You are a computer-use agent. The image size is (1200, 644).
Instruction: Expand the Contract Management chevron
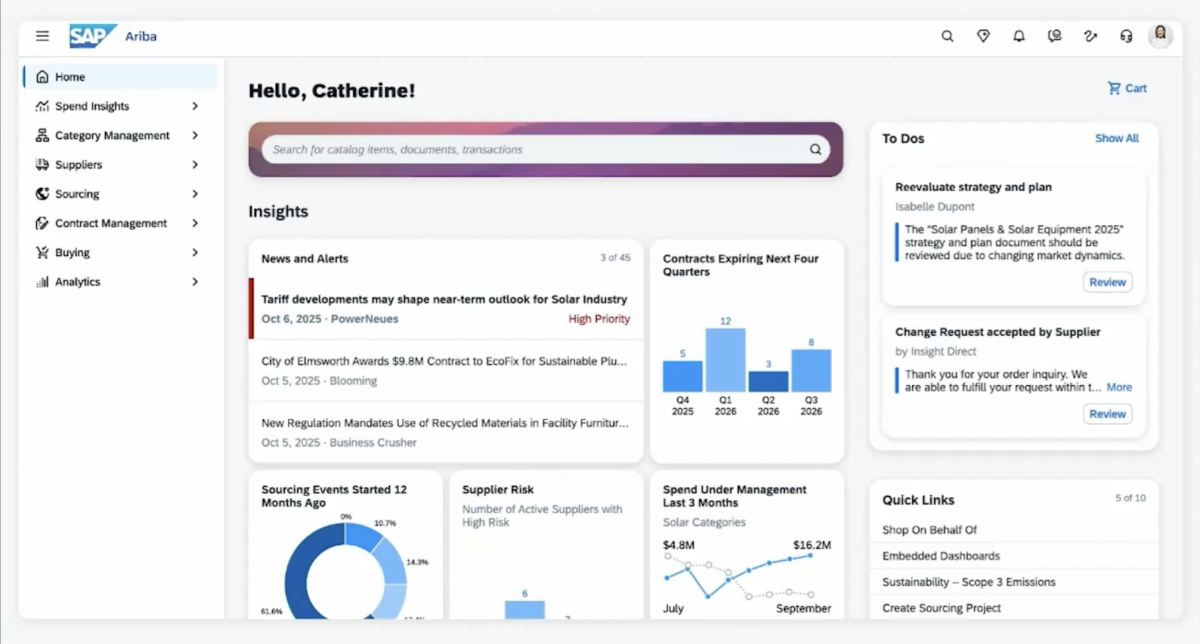195,223
